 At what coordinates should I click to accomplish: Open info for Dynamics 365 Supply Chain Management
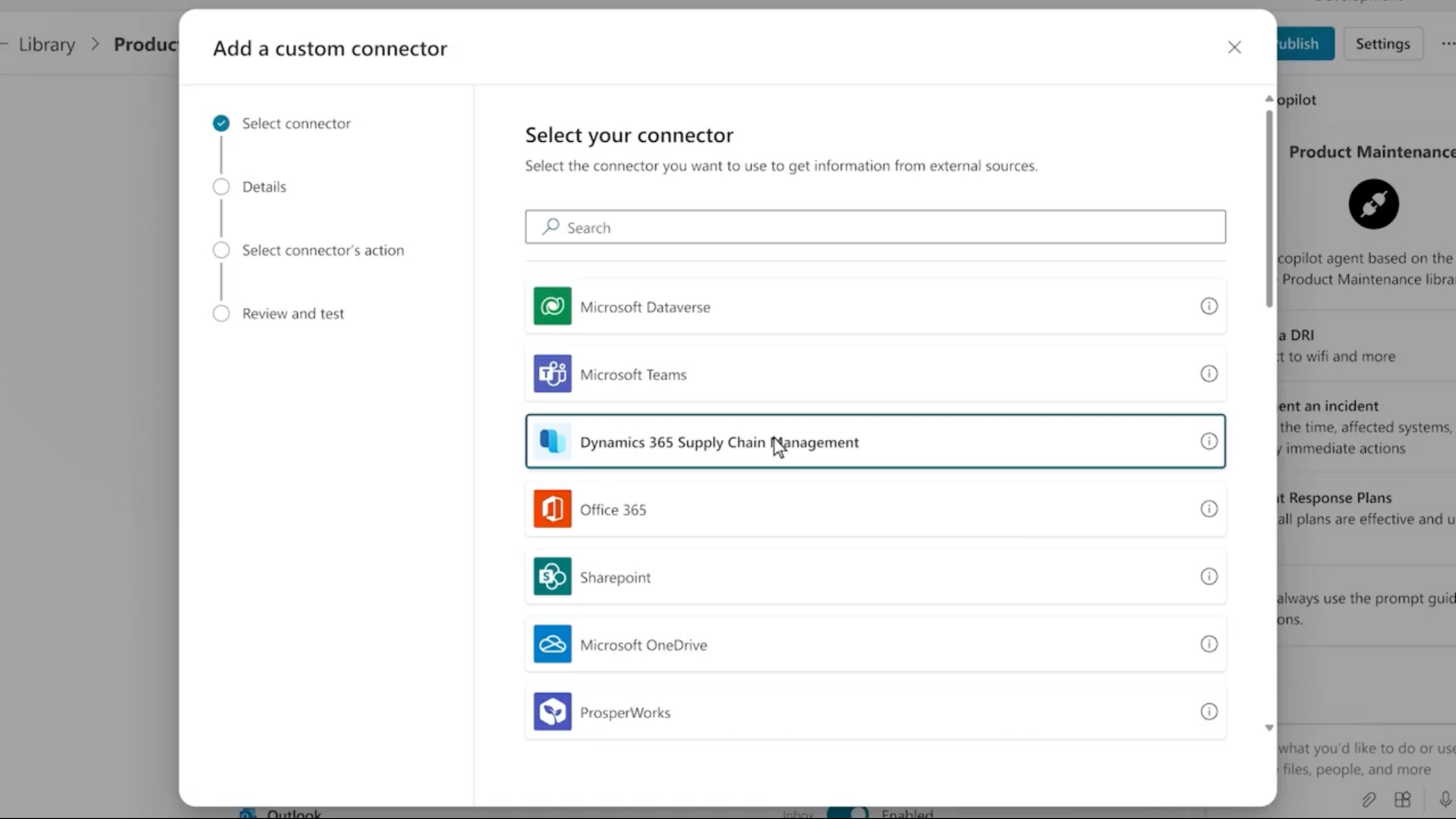[x=1209, y=441]
